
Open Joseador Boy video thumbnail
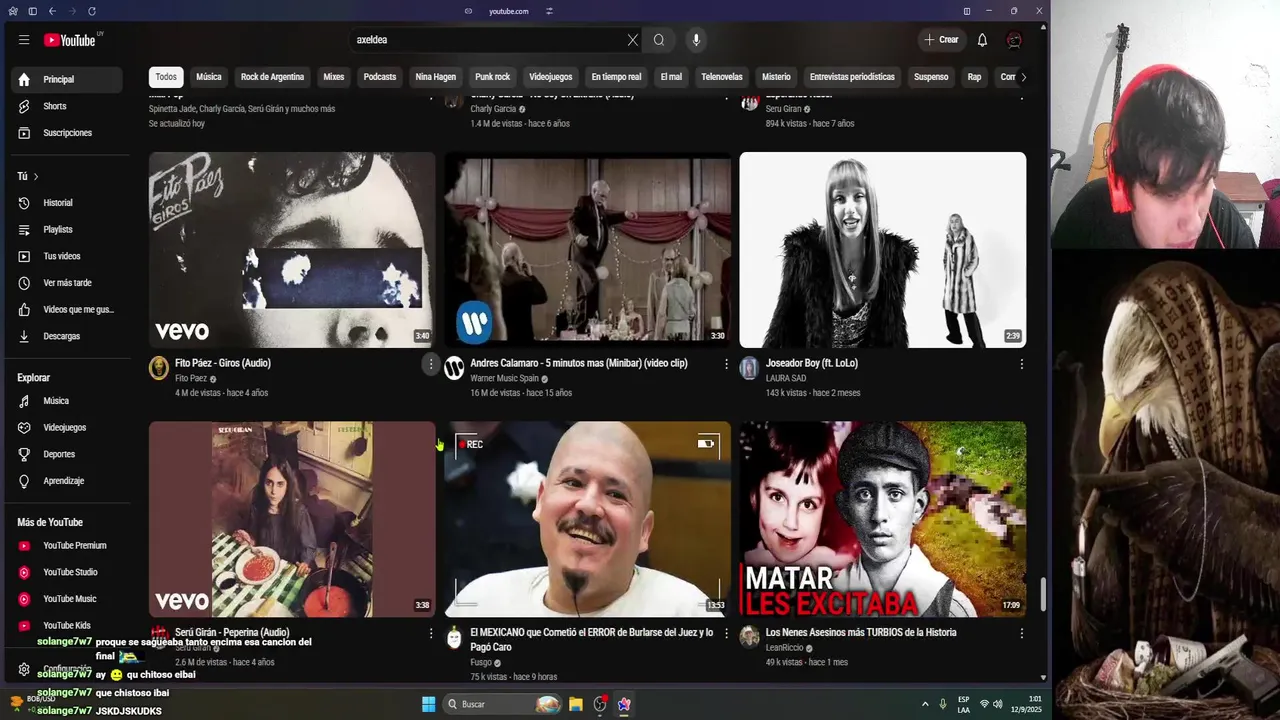pos(883,250)
